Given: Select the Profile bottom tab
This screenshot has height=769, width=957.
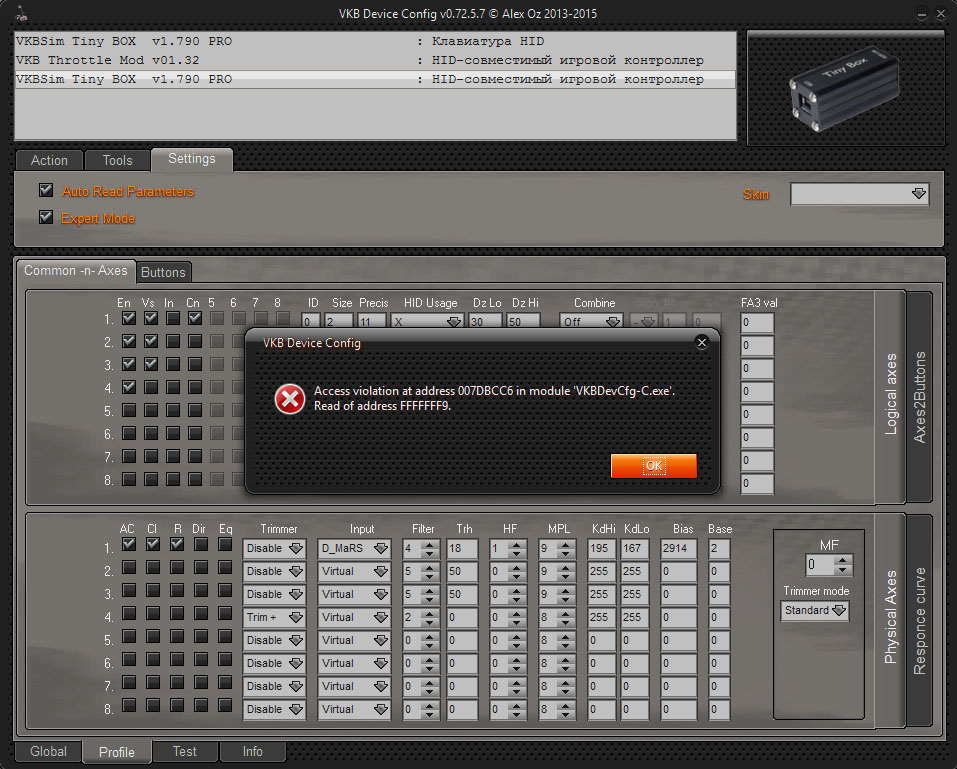Looking at the screenshot, I should 117,752.
